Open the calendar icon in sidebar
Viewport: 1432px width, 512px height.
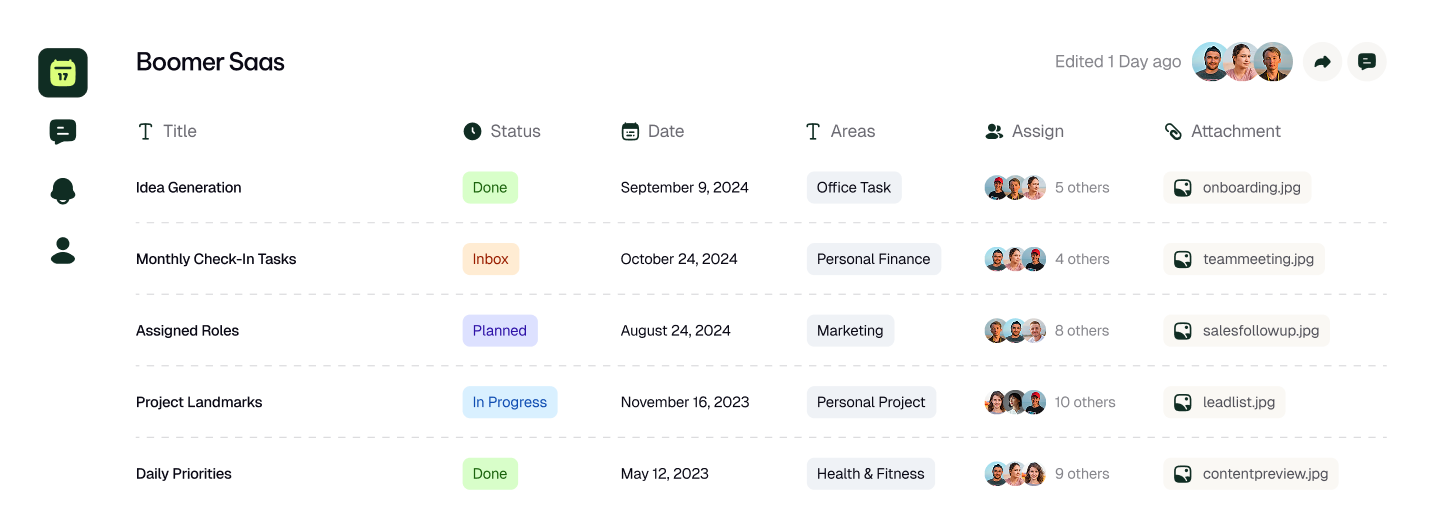click(x=63, y=73)
